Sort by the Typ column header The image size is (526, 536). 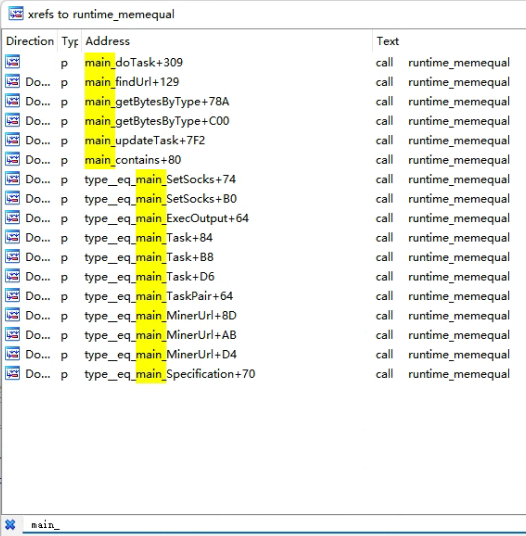(70, 41)
